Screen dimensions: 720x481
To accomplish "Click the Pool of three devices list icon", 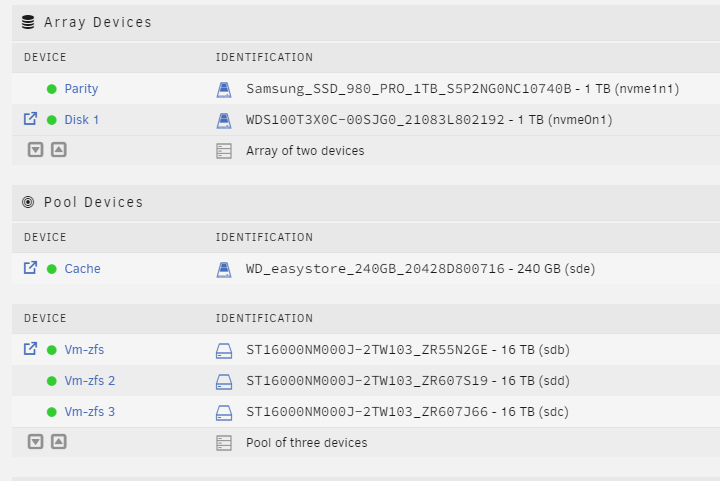I will click(224, 443).
